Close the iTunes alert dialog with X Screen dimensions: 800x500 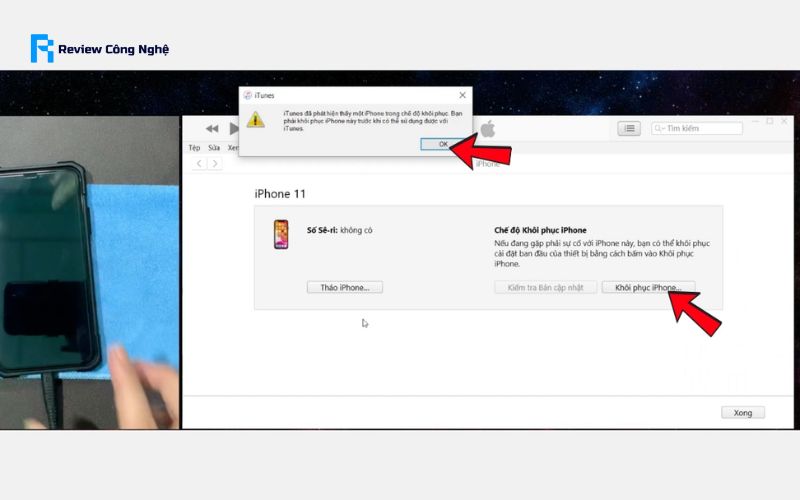point(462,95)
